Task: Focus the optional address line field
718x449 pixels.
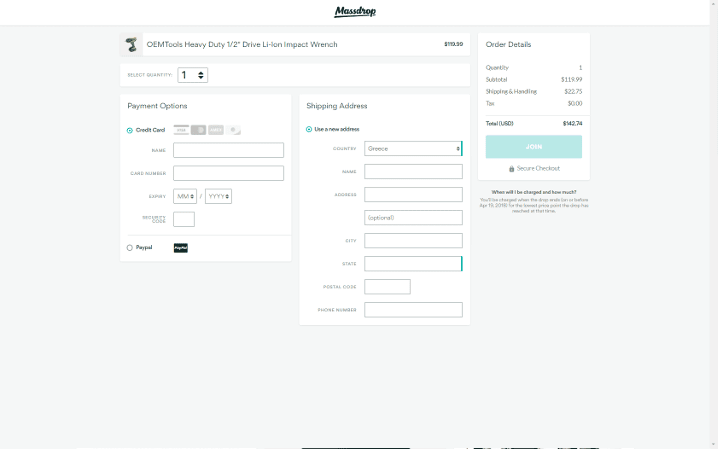Action: (x=413, y=217)
